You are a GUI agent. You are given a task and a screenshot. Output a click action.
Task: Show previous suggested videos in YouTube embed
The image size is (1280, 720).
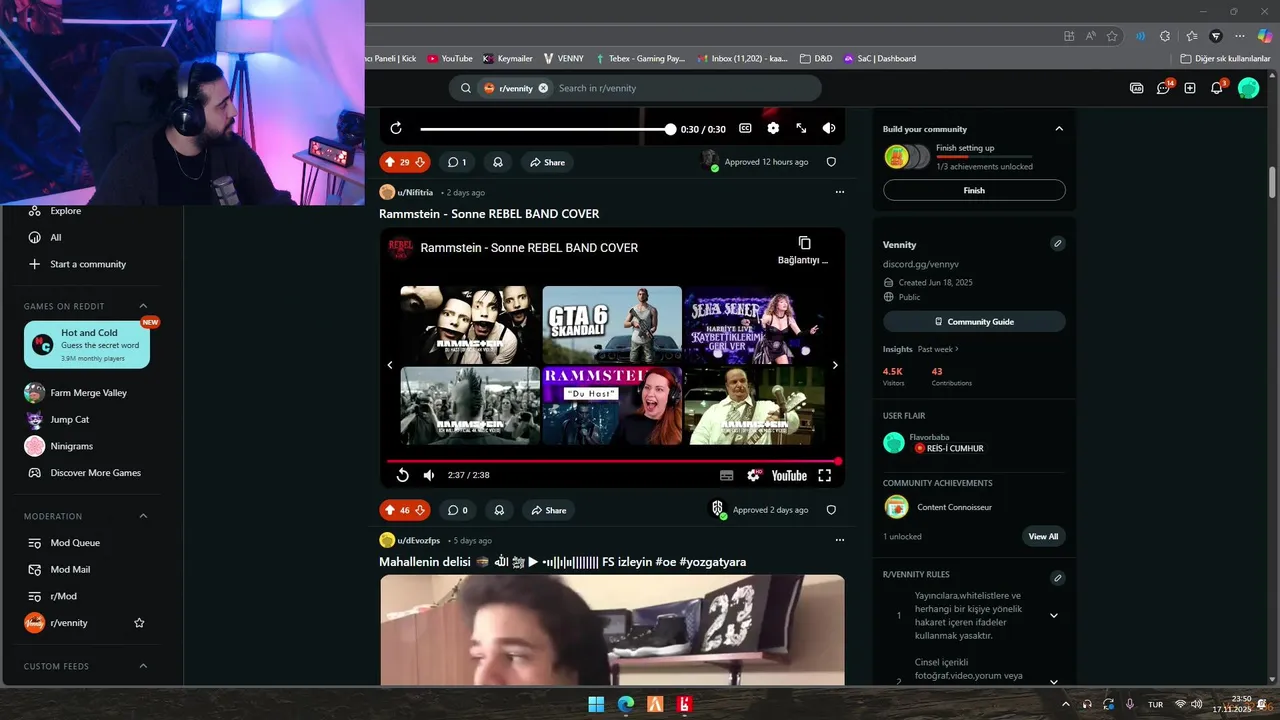tap(390, 365)
